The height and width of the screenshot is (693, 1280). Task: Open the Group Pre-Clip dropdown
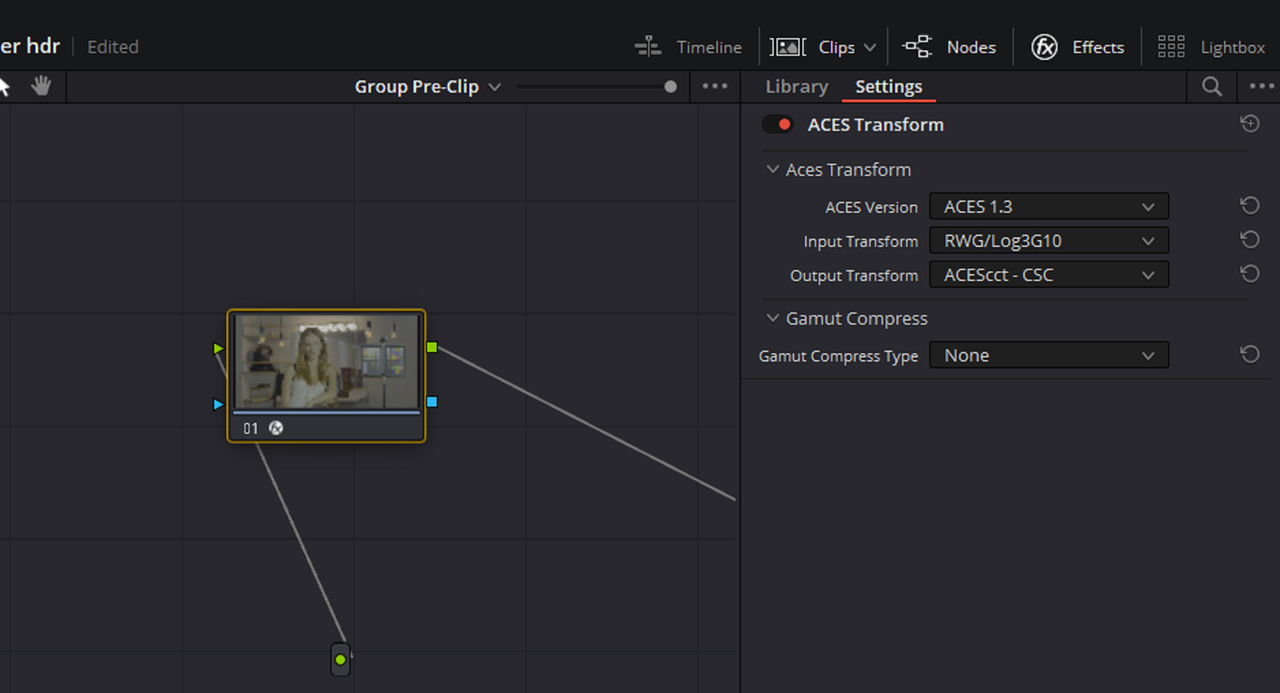click(428, 86)
